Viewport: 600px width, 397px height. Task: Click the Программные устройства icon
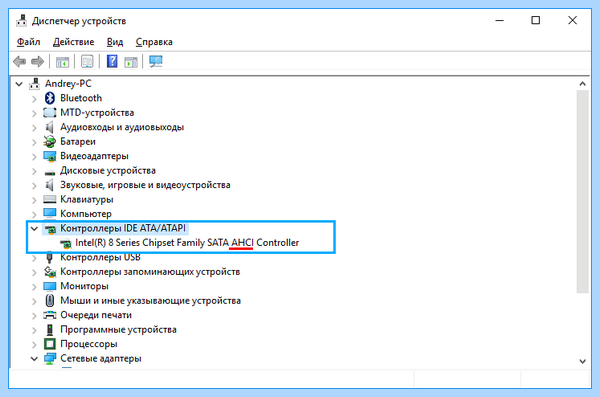coord(49,330)
